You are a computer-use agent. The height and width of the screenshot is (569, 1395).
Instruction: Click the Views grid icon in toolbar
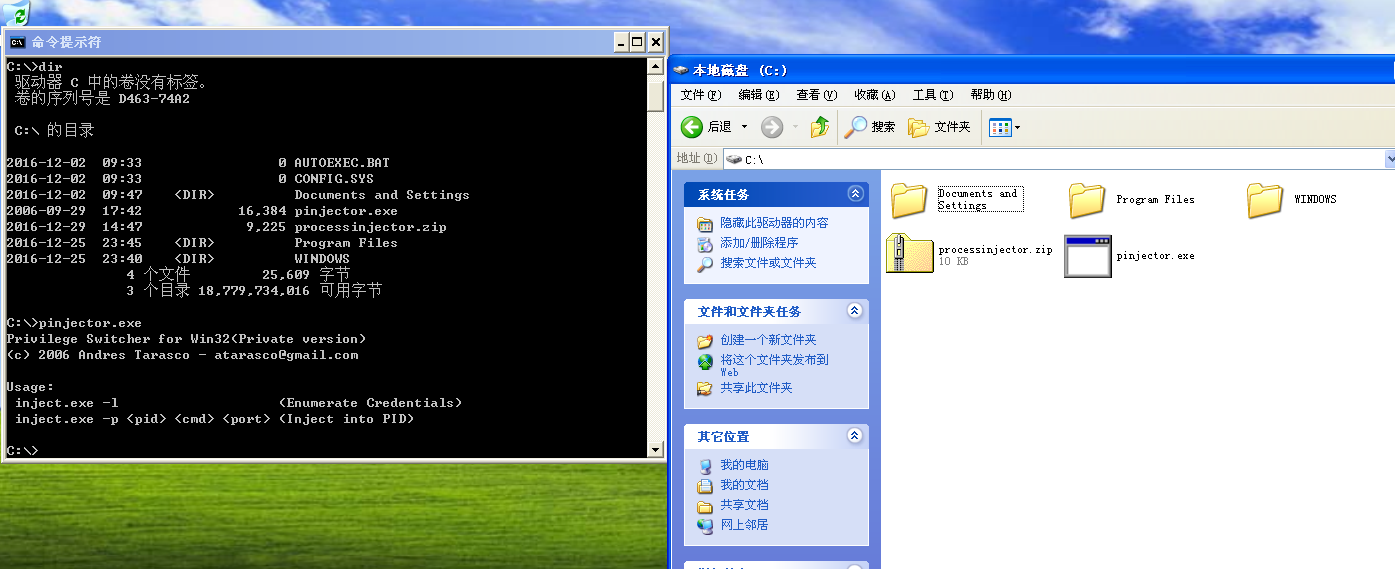(1000, 127)
